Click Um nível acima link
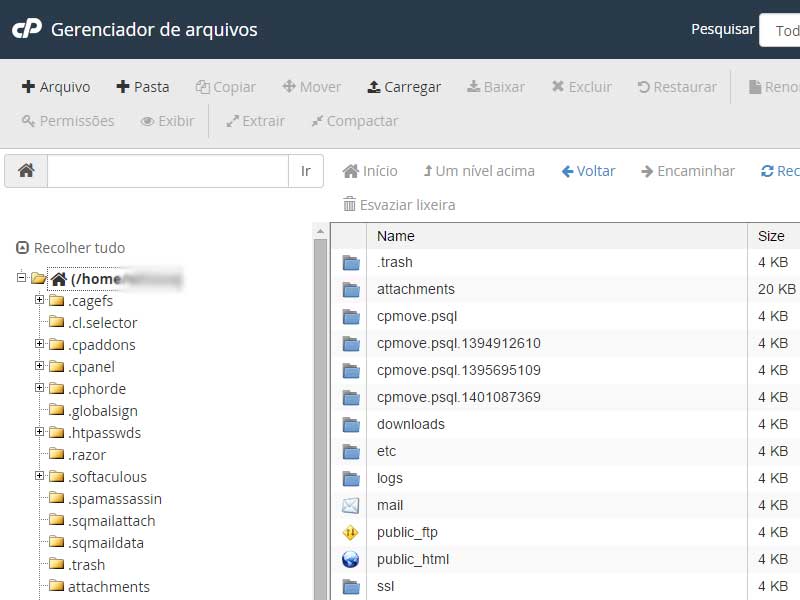Image resolution: width=800 pixels, height=600 pixels. click(479, 171)
